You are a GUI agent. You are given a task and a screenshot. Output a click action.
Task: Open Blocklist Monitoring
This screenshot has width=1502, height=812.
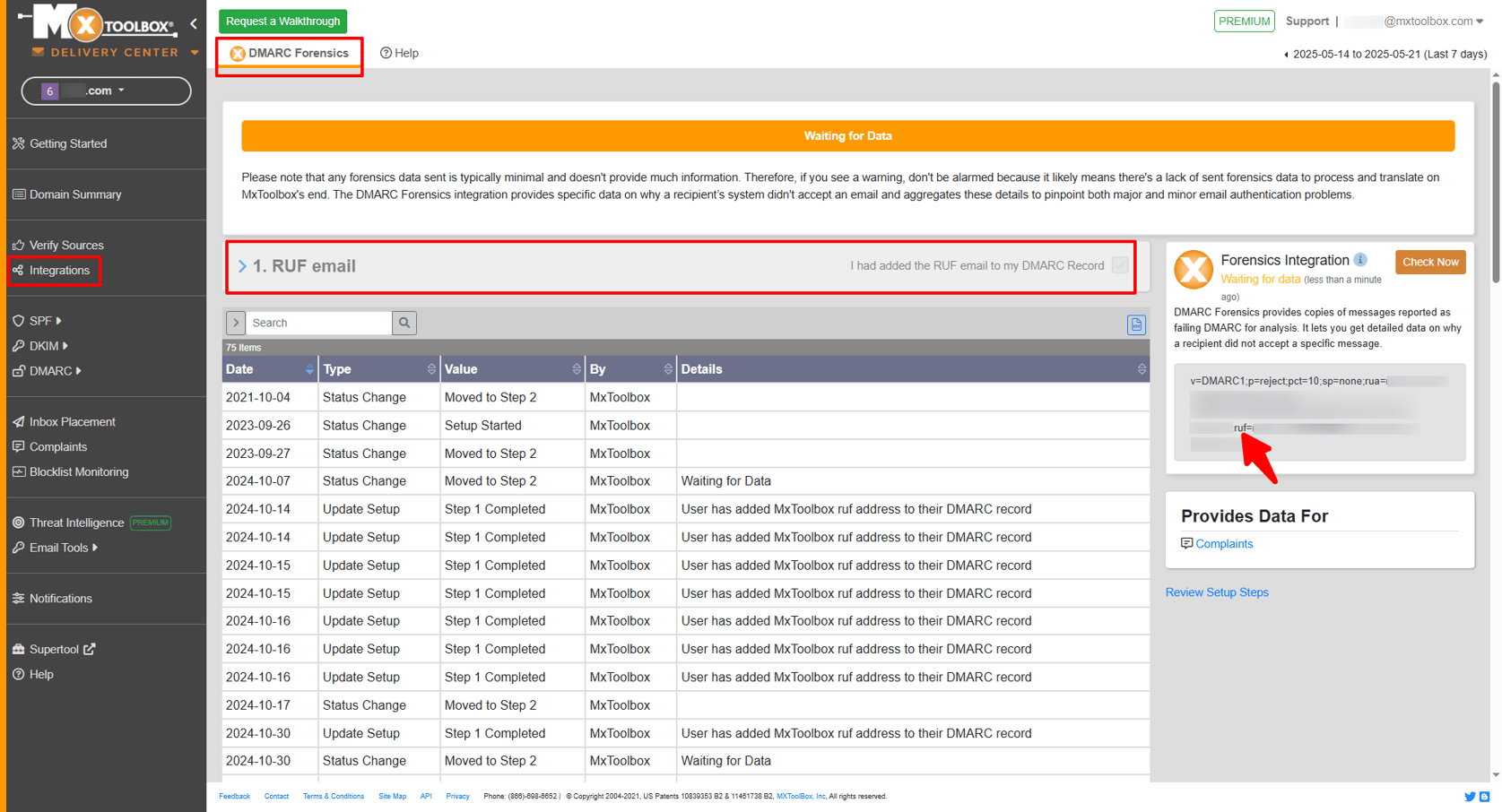(79, 471)
